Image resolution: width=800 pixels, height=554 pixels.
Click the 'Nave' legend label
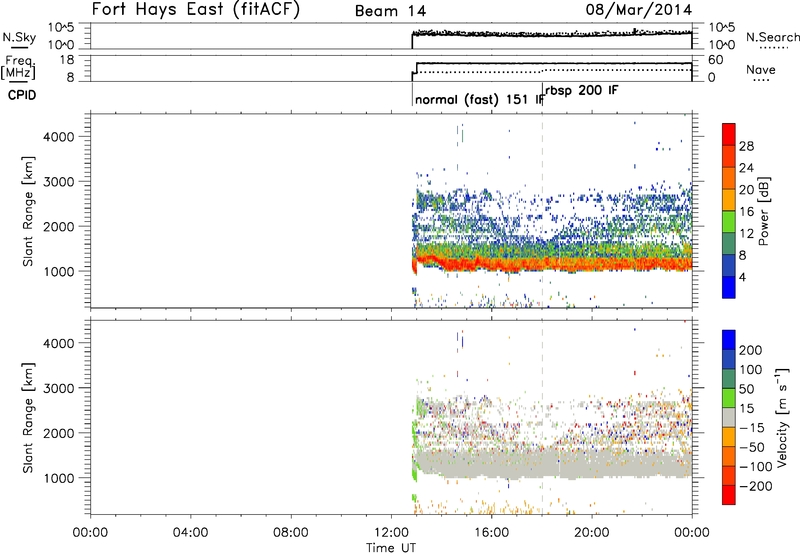[x=760, y=69]
